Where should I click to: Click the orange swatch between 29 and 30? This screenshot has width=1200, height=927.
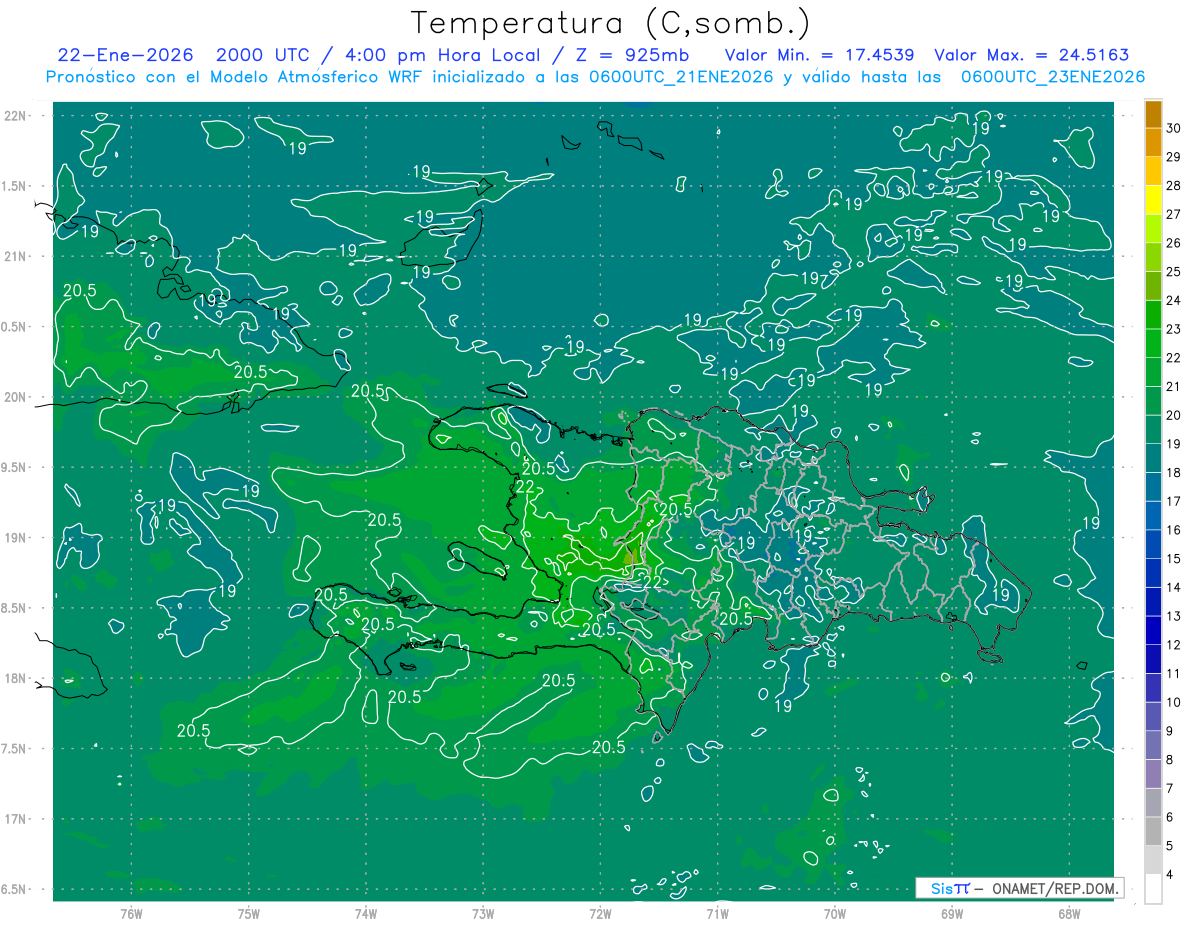click(1153, 143)
